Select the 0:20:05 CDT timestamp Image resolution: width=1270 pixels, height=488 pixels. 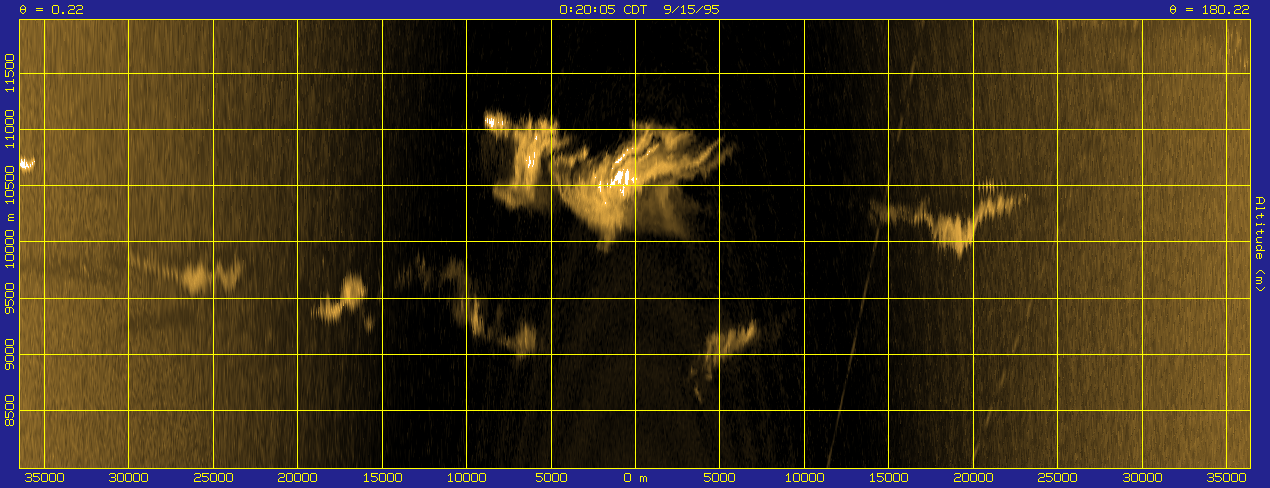pos(604,9)
